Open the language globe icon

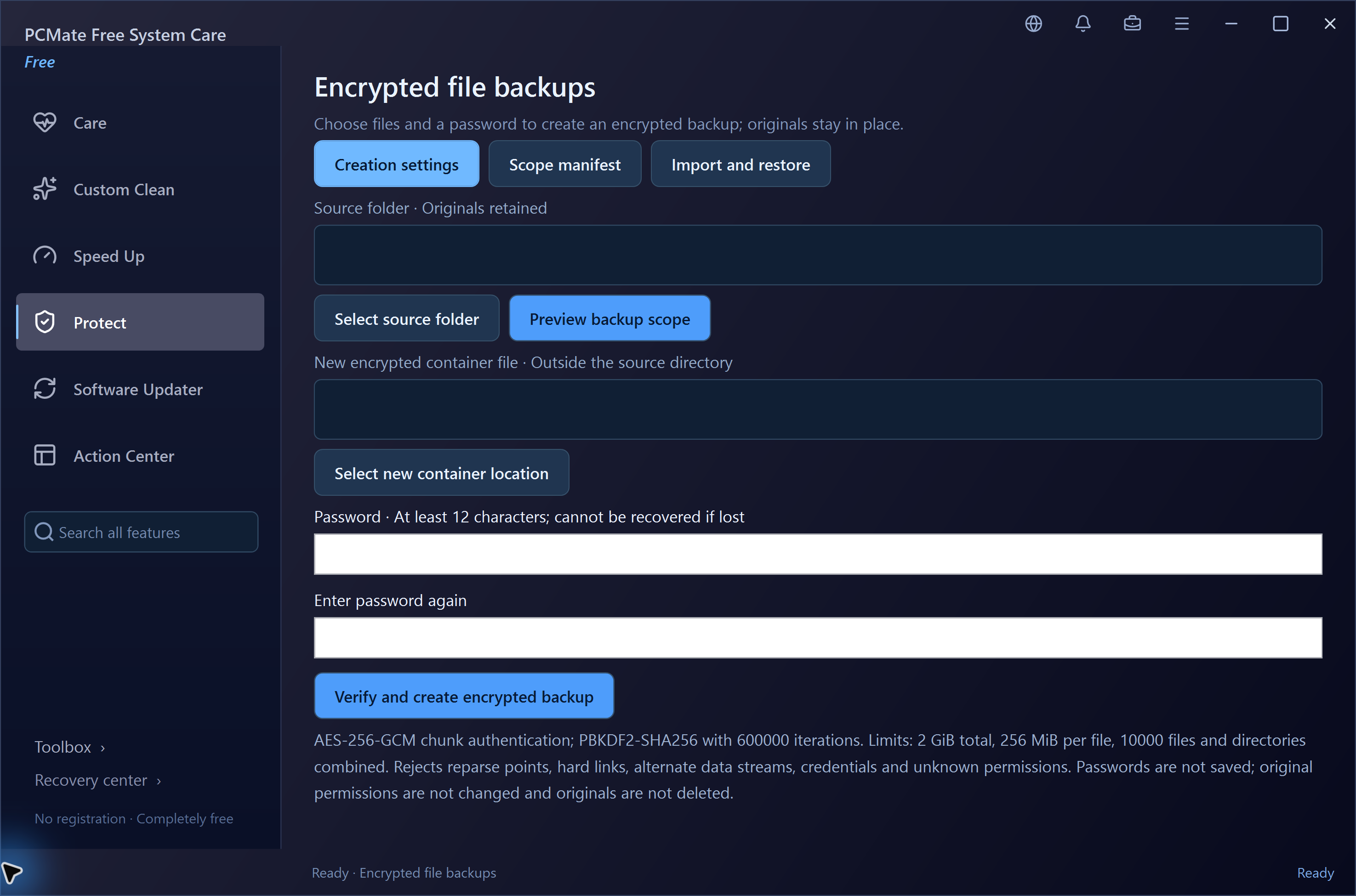tap(1033, 23)
